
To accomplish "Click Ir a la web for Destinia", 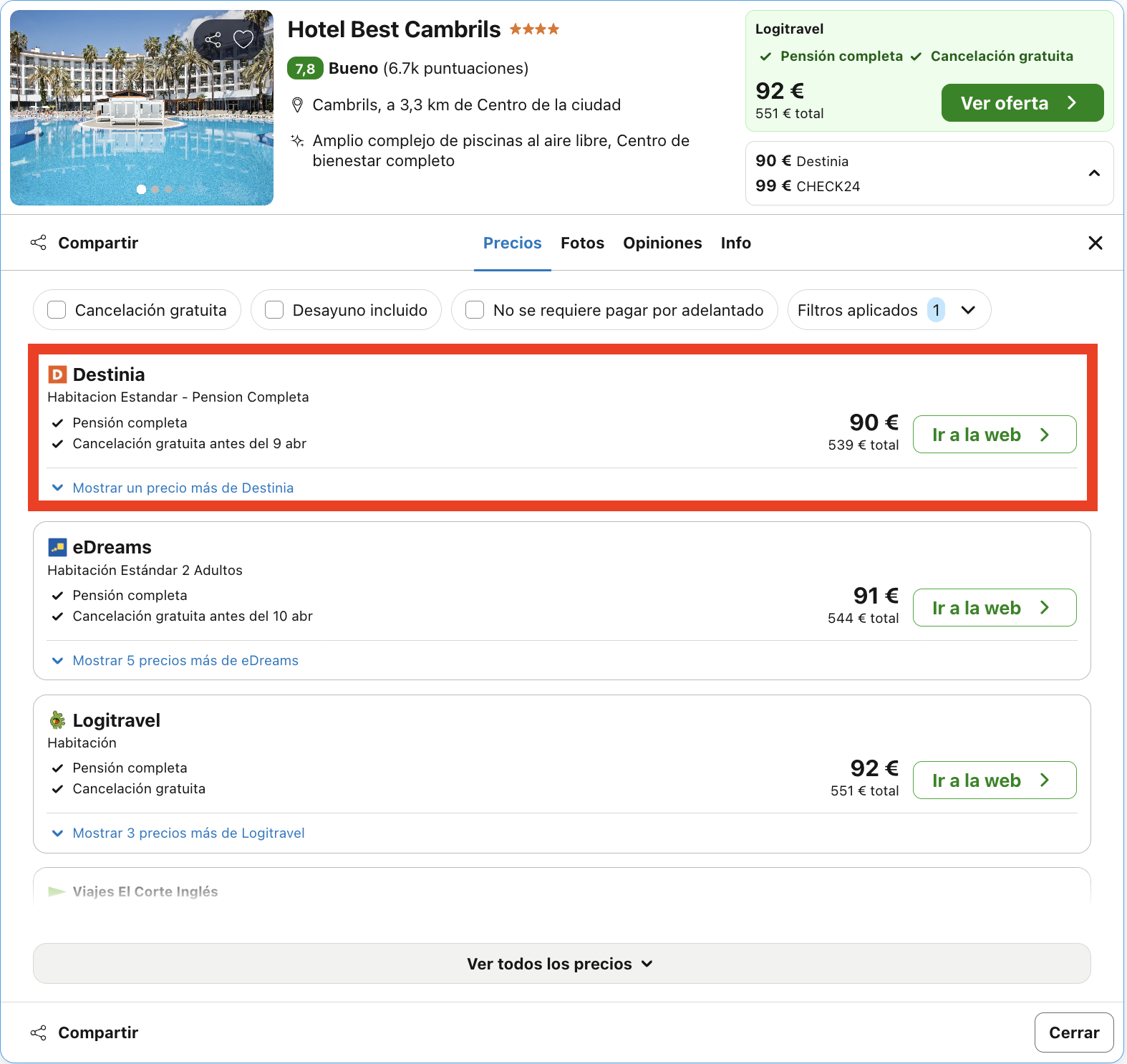I will (x=995, y=435).
